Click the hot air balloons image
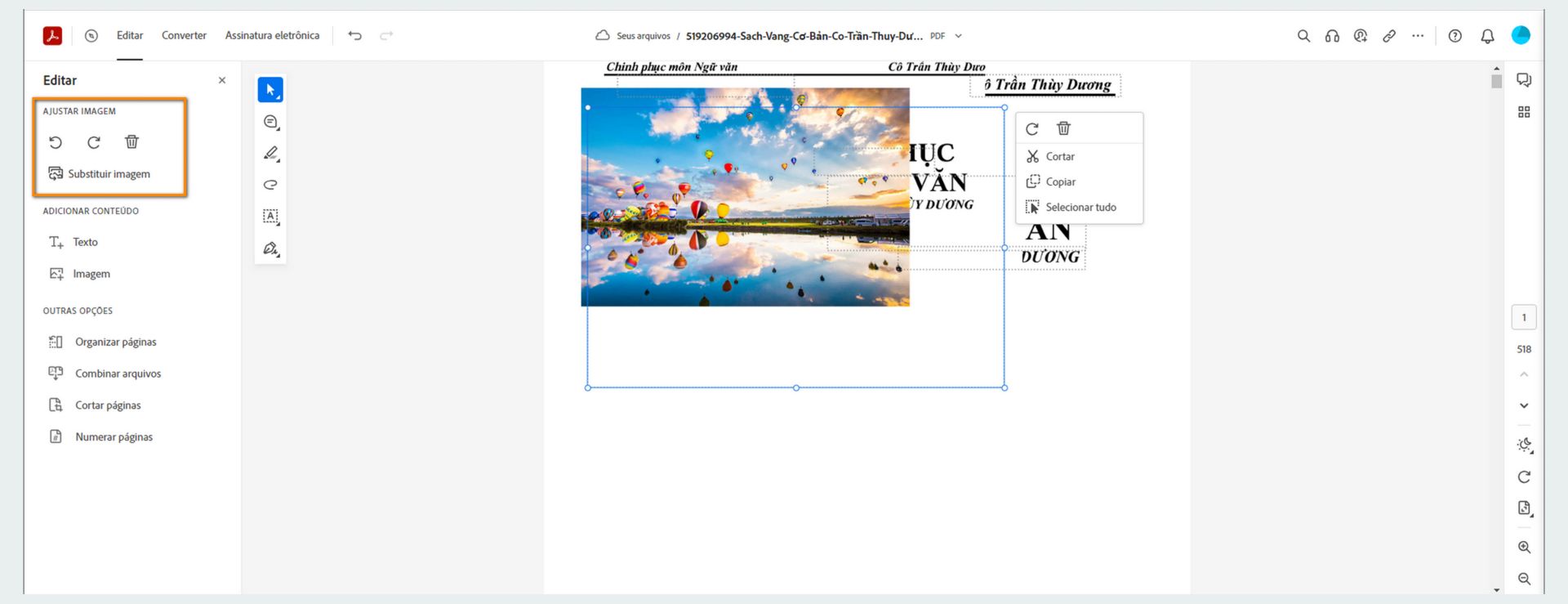 [745, 197]
